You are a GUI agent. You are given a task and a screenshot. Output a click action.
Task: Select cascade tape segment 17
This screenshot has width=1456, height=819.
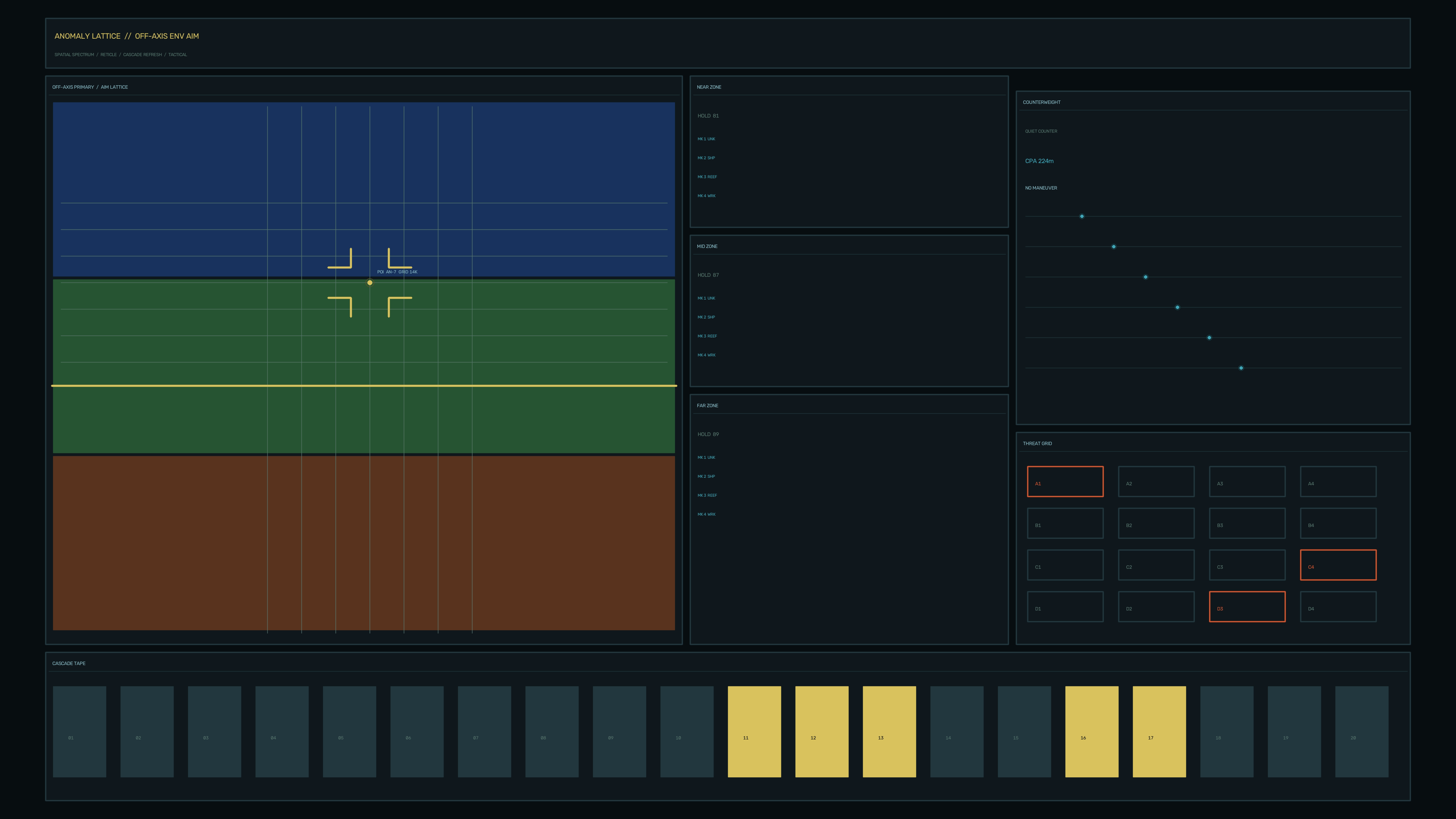[1159, 731]
